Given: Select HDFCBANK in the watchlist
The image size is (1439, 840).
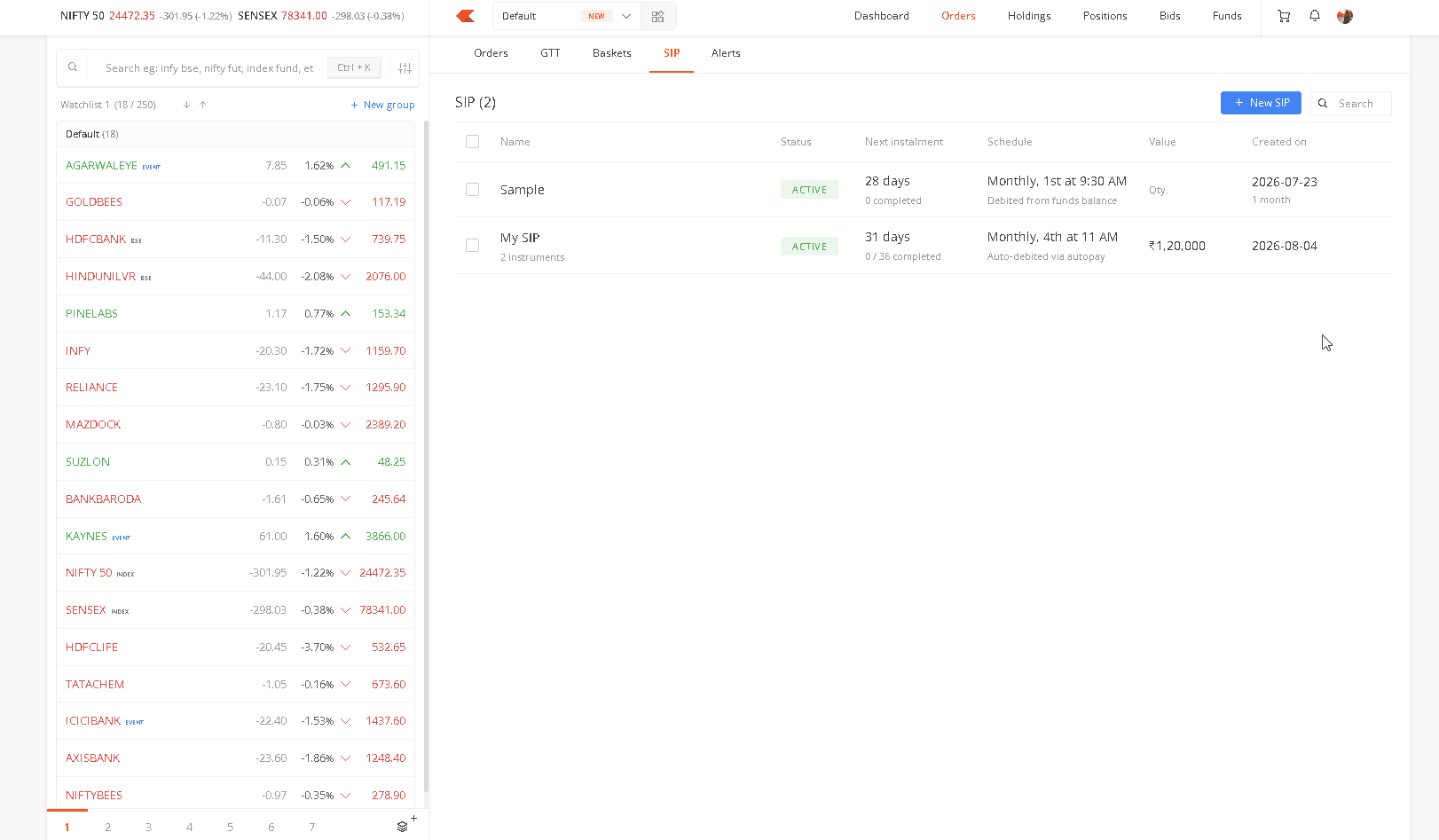Looking at the screenshot, I should pyautogui.click(x=235, y=239).
